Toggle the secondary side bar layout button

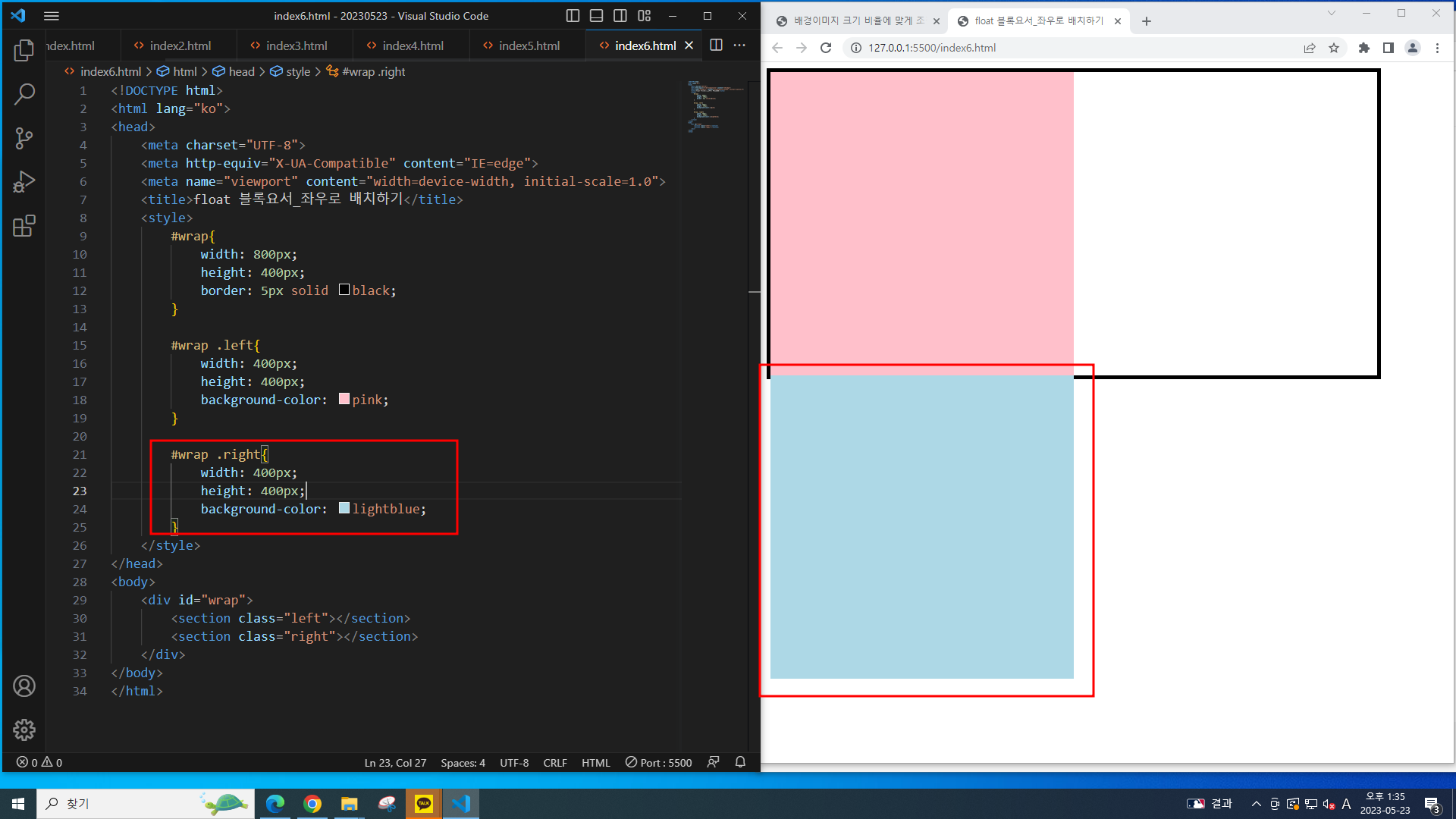tap(620, 15)
